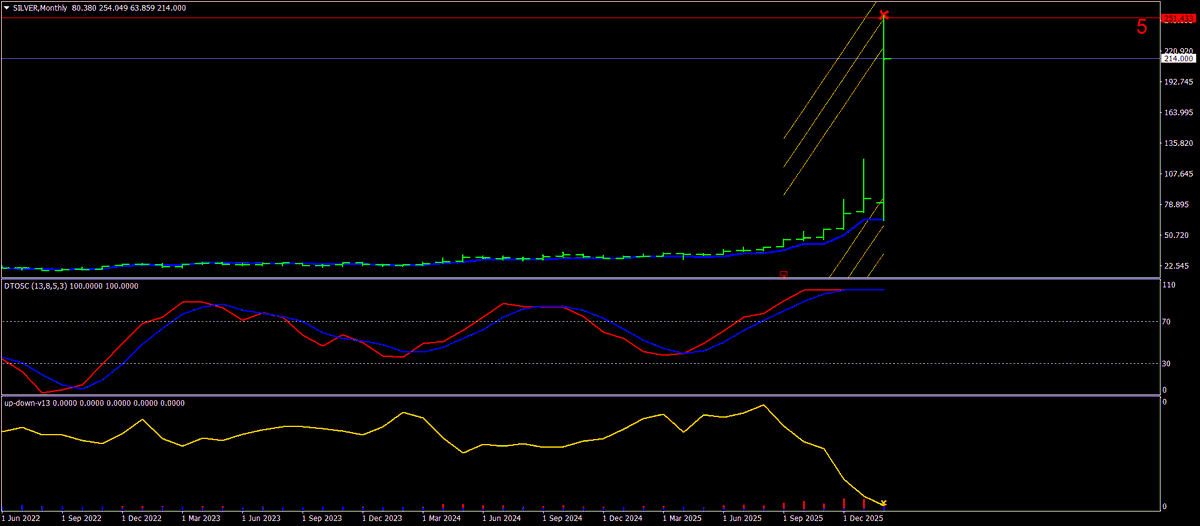This screenshot has width=1200, height=526.
Task: Click the 1 Sep 2025 date label
Action: 804,519
